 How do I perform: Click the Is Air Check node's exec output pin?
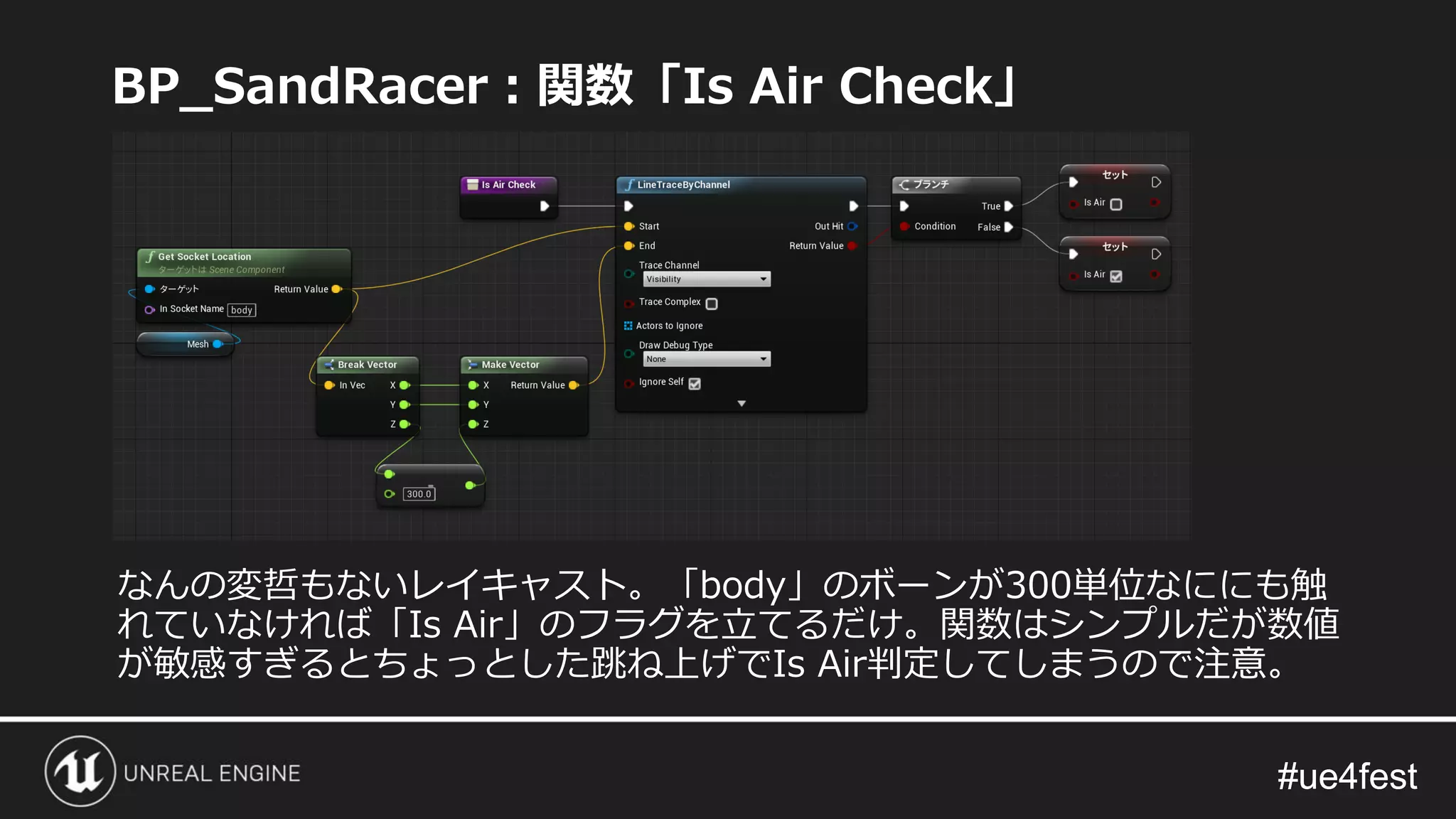(x=545, y=206)
